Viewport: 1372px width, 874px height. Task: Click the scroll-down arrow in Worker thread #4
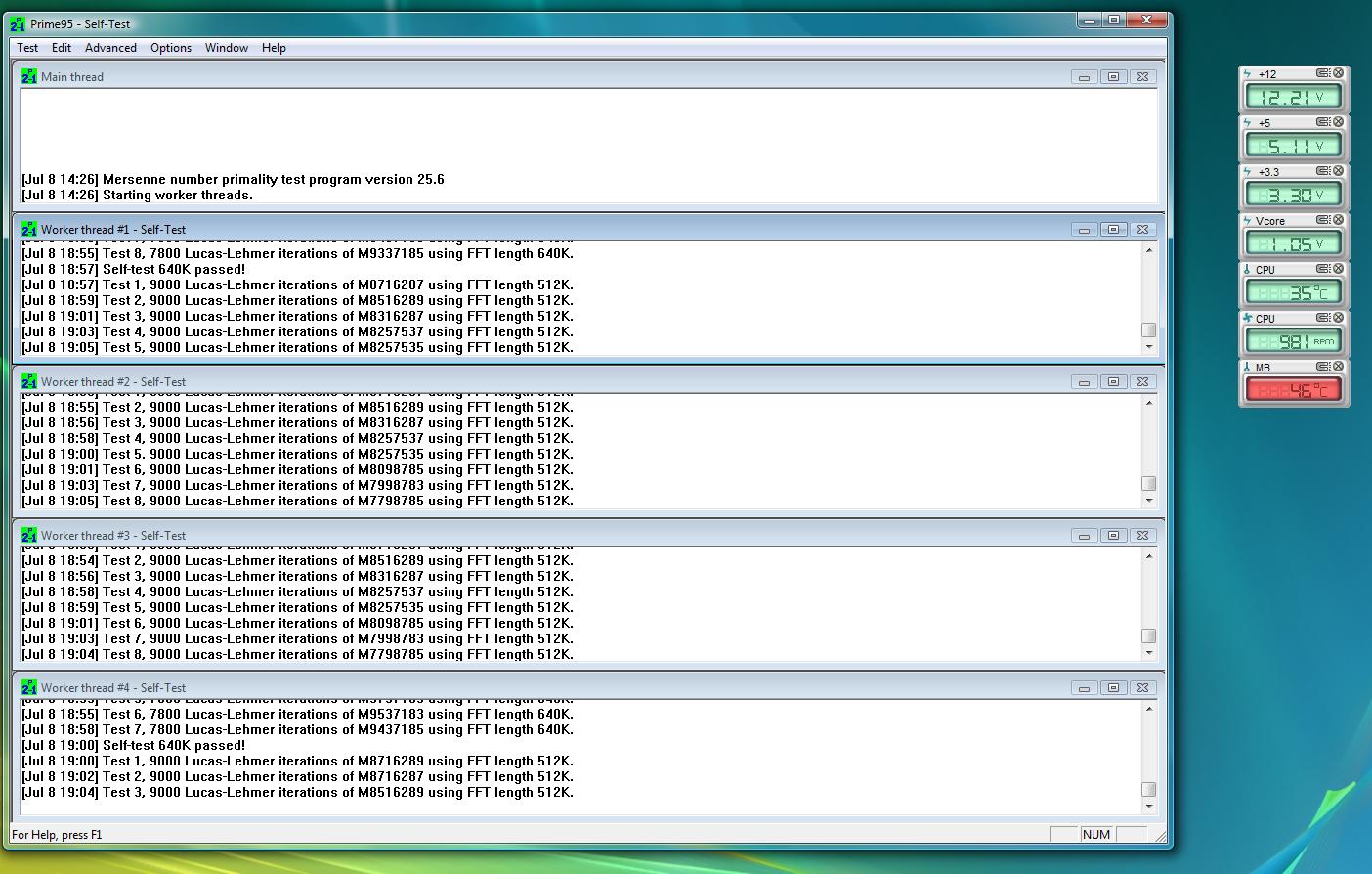(x=1149, y=807)
